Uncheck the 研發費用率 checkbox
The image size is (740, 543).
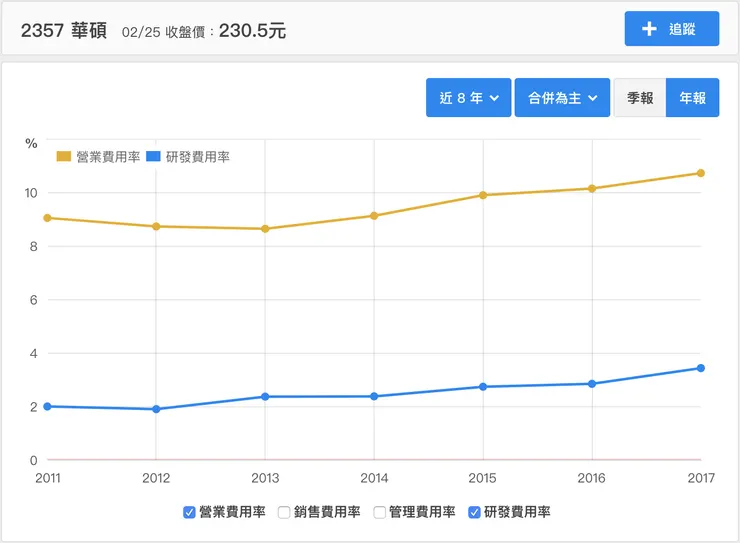tap(474, 512)
